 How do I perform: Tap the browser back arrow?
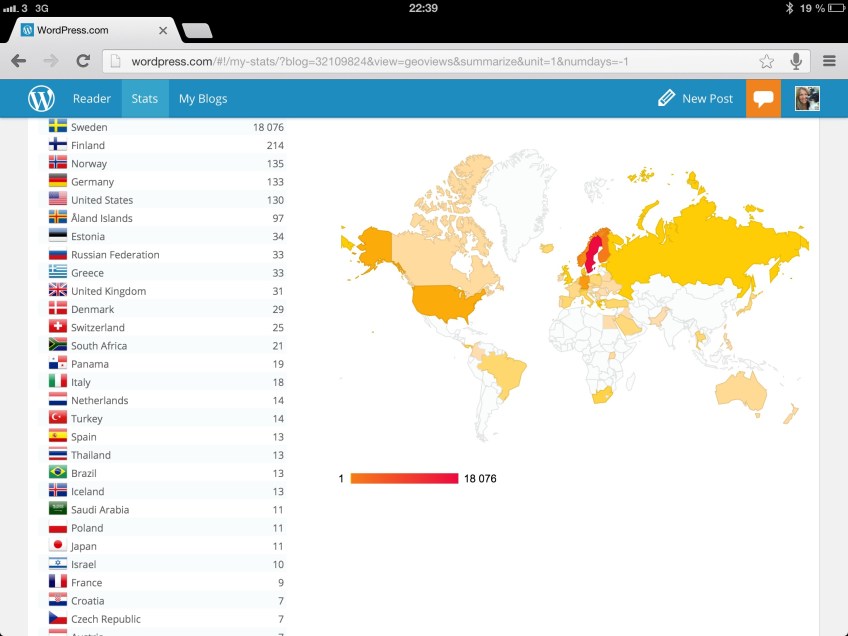coord(18,61)
